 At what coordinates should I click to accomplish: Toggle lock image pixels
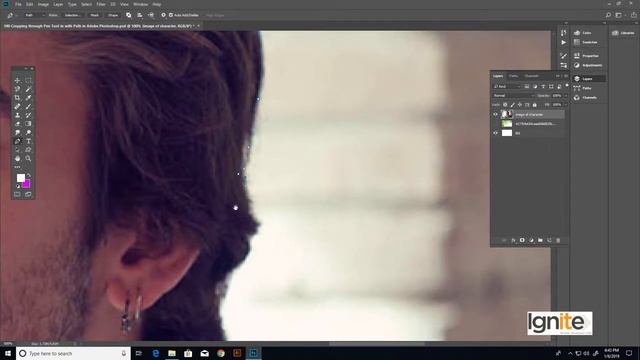513,105
